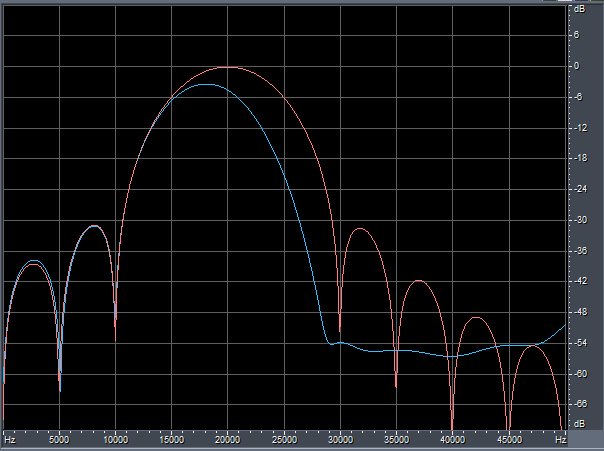Click the 20000 Hz frequency axis label
The width and height of the screenshot is (604, 451).
[x=227, y=440]
